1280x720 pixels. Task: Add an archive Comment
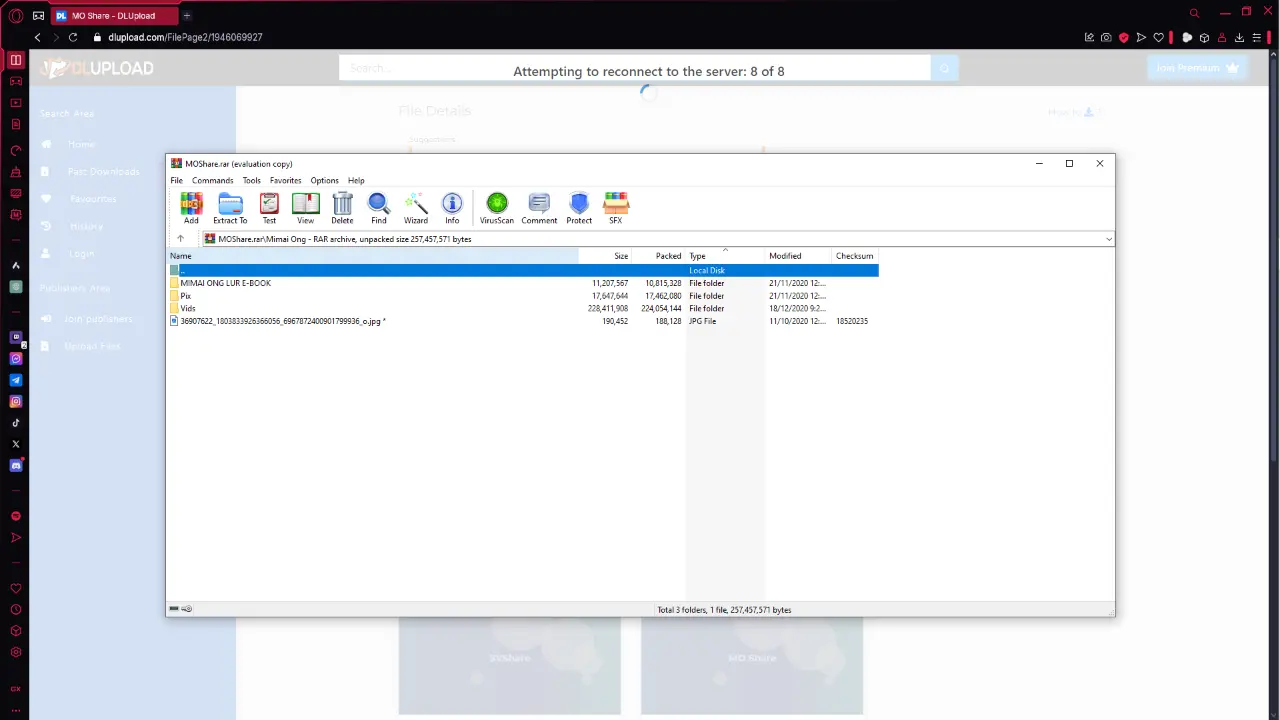(x=539, y=208)
